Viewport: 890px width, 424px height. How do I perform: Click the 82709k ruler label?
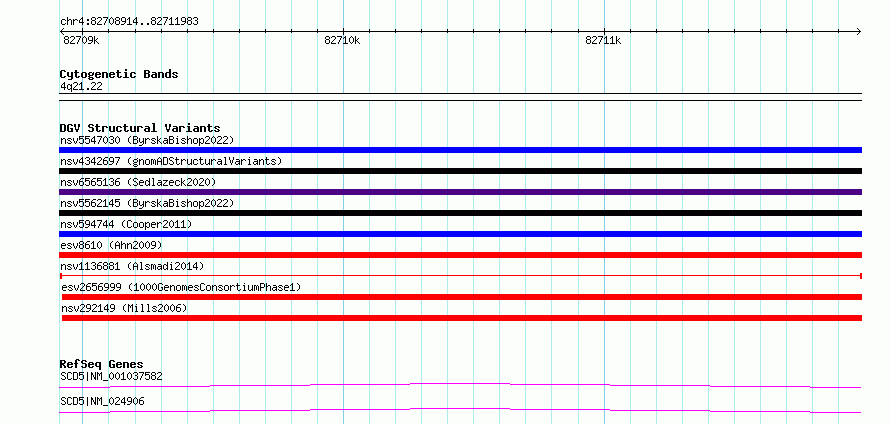point(81,40)
